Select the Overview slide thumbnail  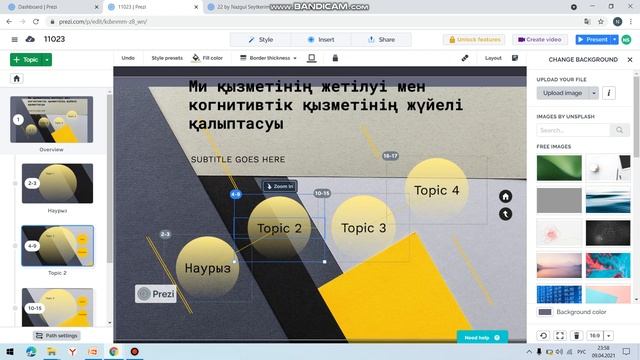pos(51,120)
